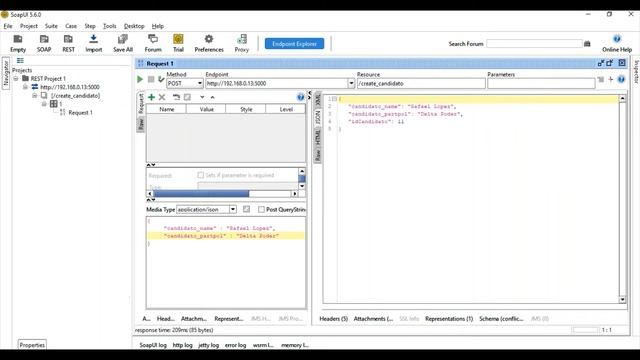Open the Tools menu
The height and width of the screenshot is (360, 640).
(109, 26)
